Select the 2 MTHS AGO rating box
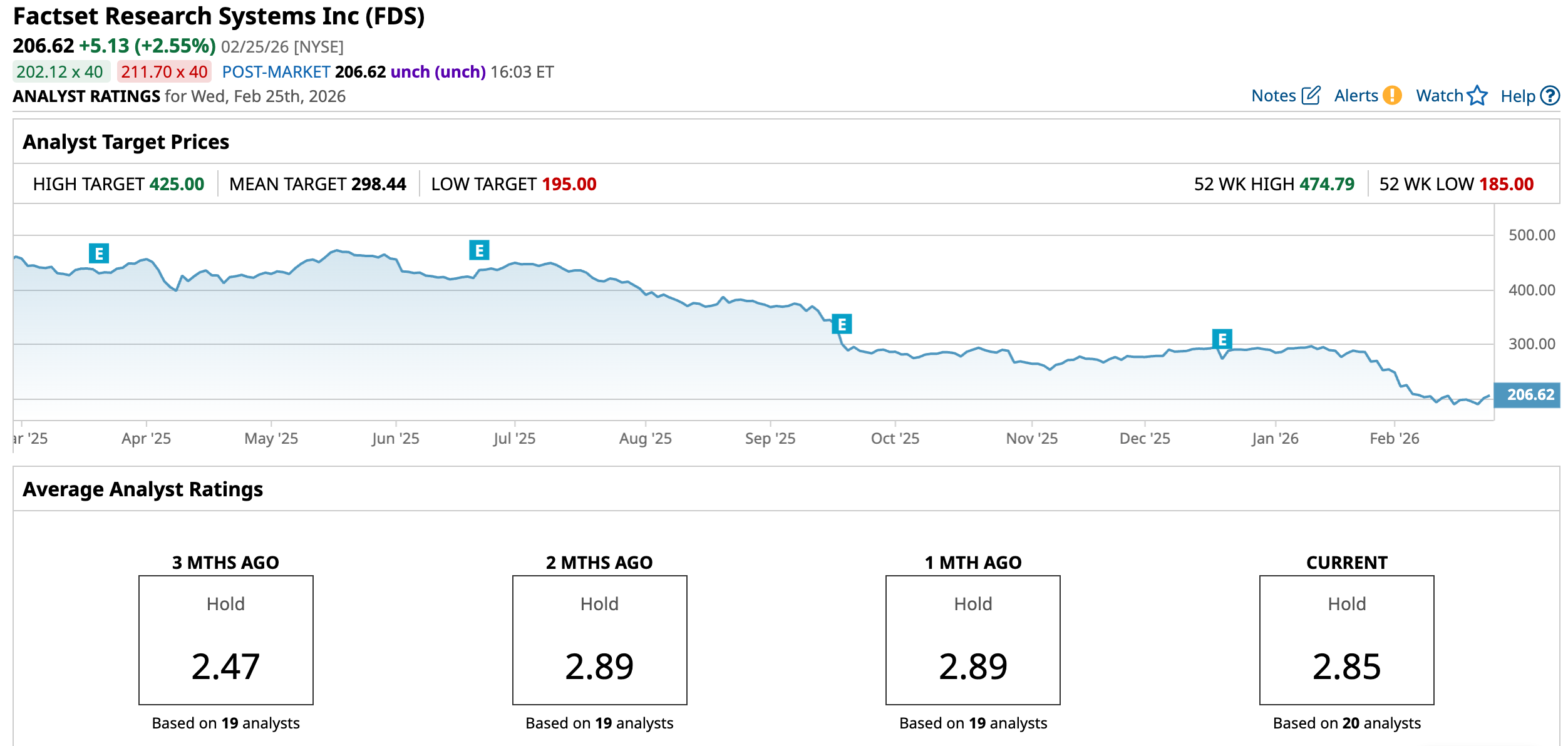1568x746 pixels. coord(599,640)
